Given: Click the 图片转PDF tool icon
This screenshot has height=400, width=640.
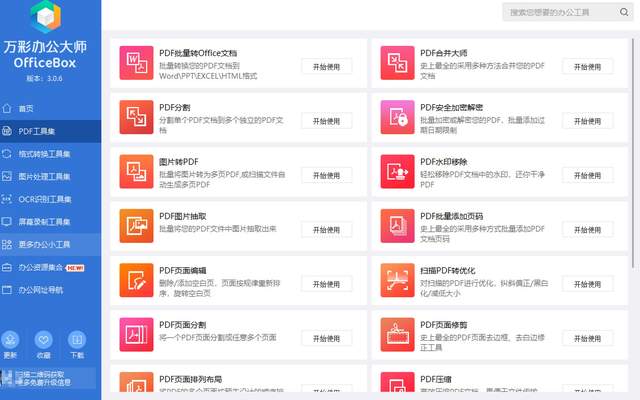Looking at the screenshot, I should tap(136, 171).
